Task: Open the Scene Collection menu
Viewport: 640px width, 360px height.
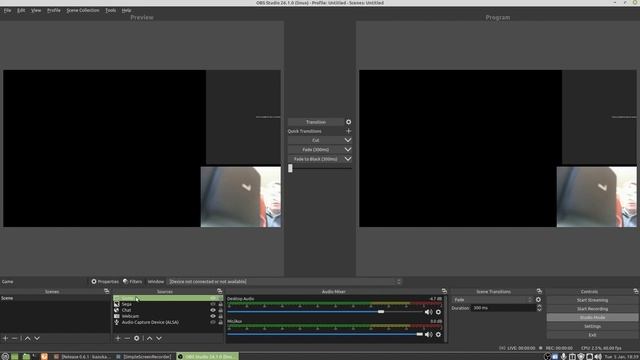Action: tap(82, 10)
